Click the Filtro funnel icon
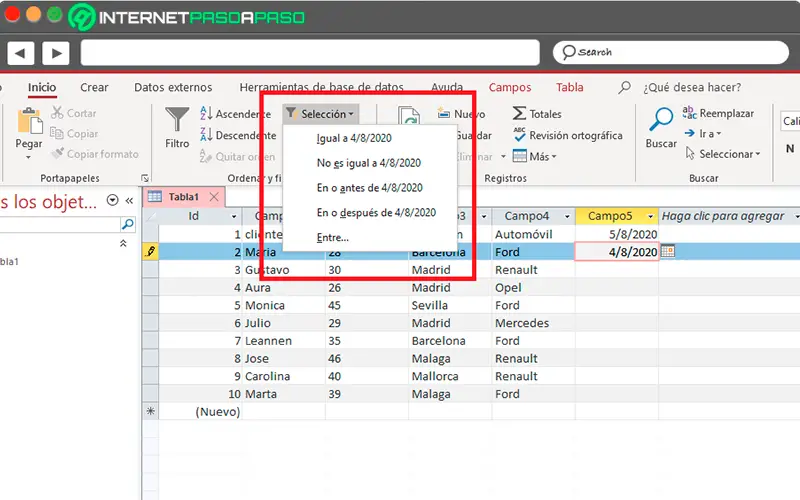Screen dimensions: 800x500 click(177, 120)
